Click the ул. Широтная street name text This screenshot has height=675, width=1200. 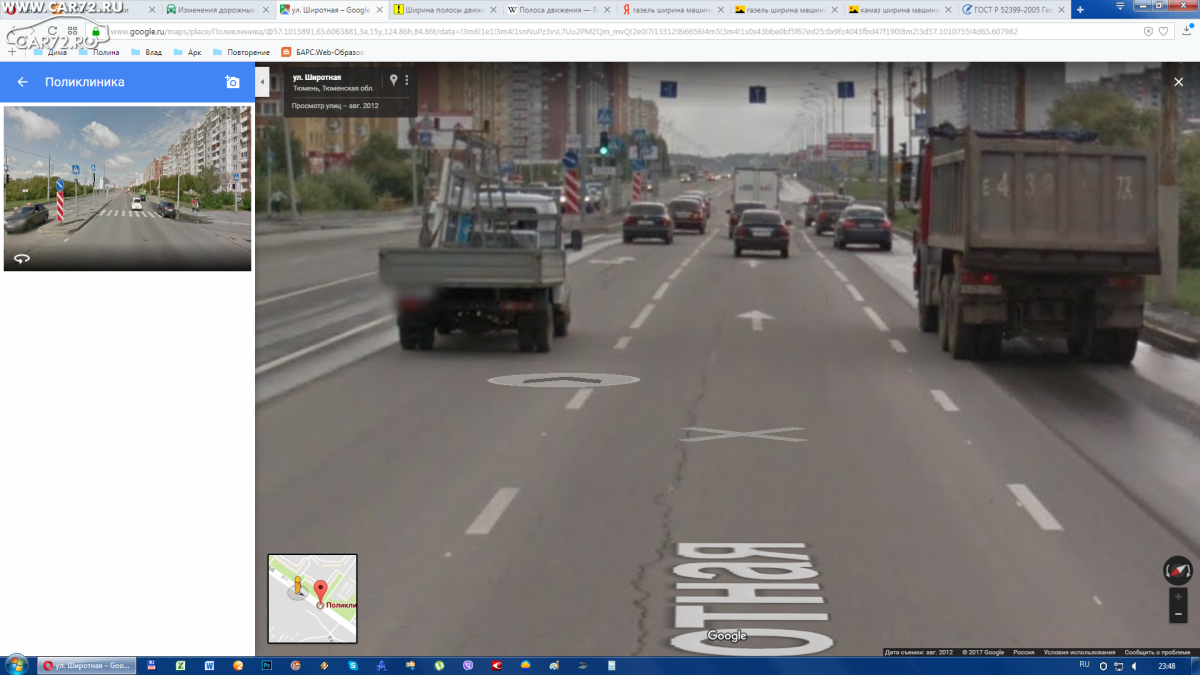[316, 77]
